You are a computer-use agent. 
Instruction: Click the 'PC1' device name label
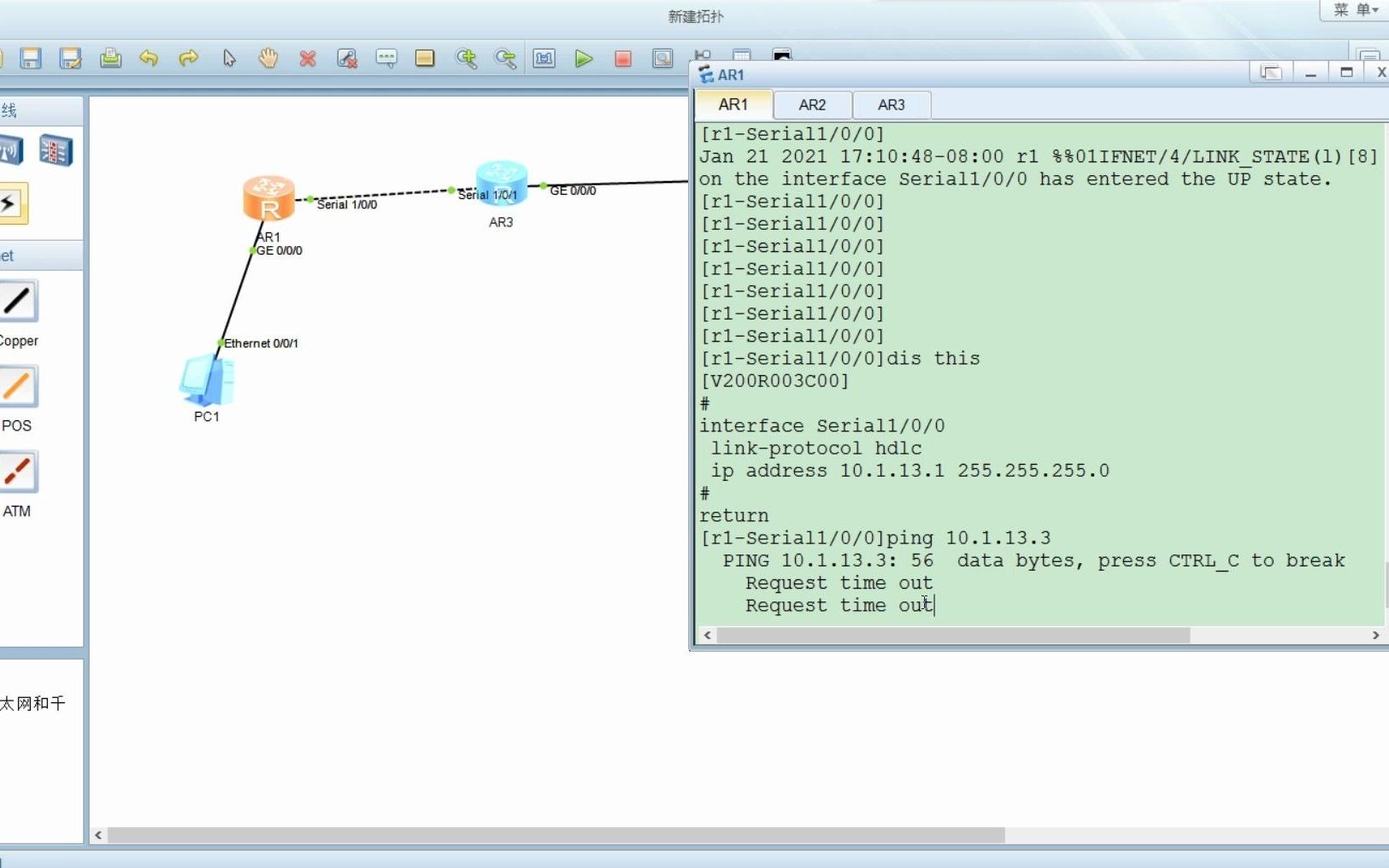[x=207, y=417]
